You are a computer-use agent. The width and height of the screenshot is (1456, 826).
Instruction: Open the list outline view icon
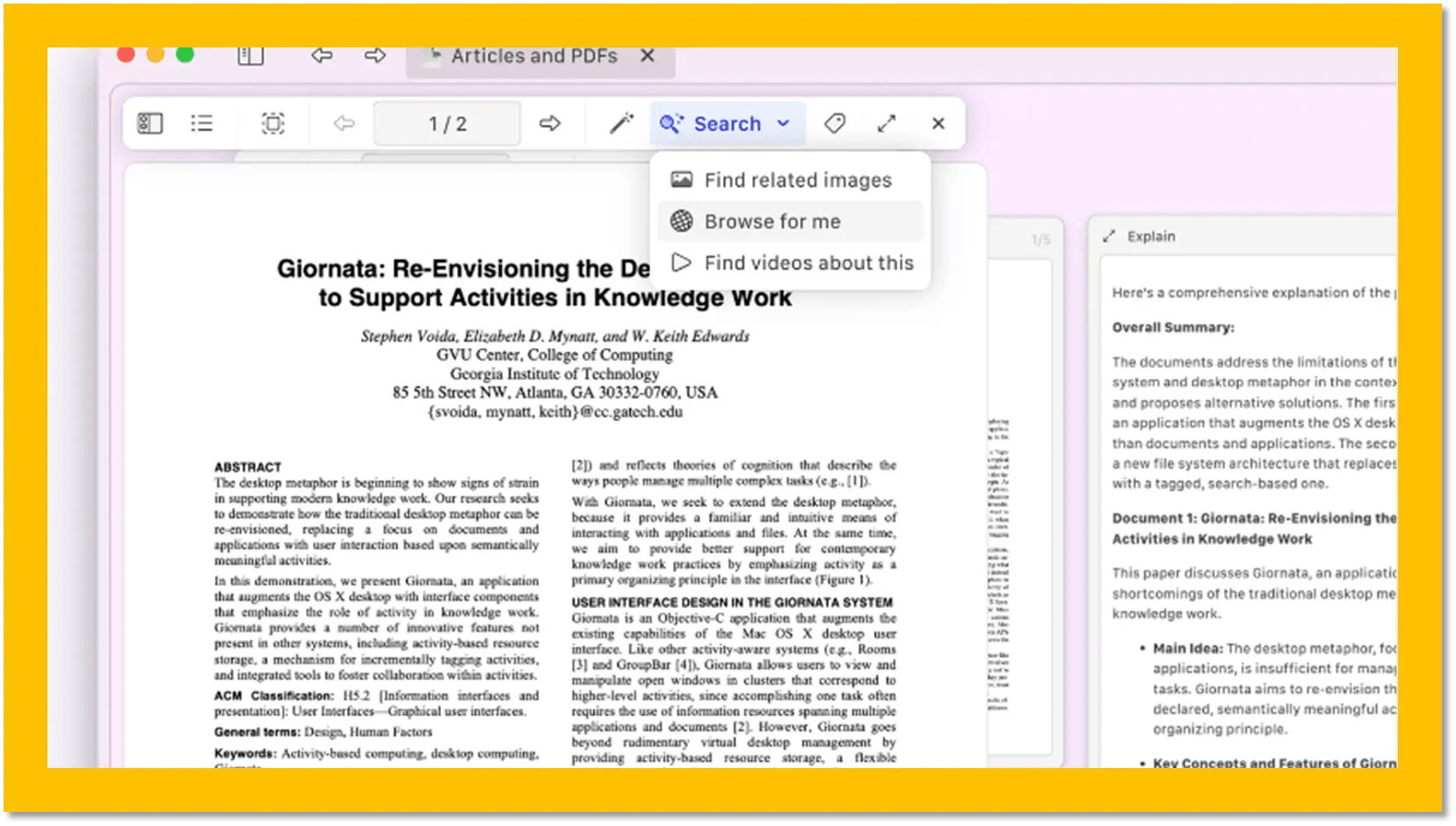(x=202, y=124)
